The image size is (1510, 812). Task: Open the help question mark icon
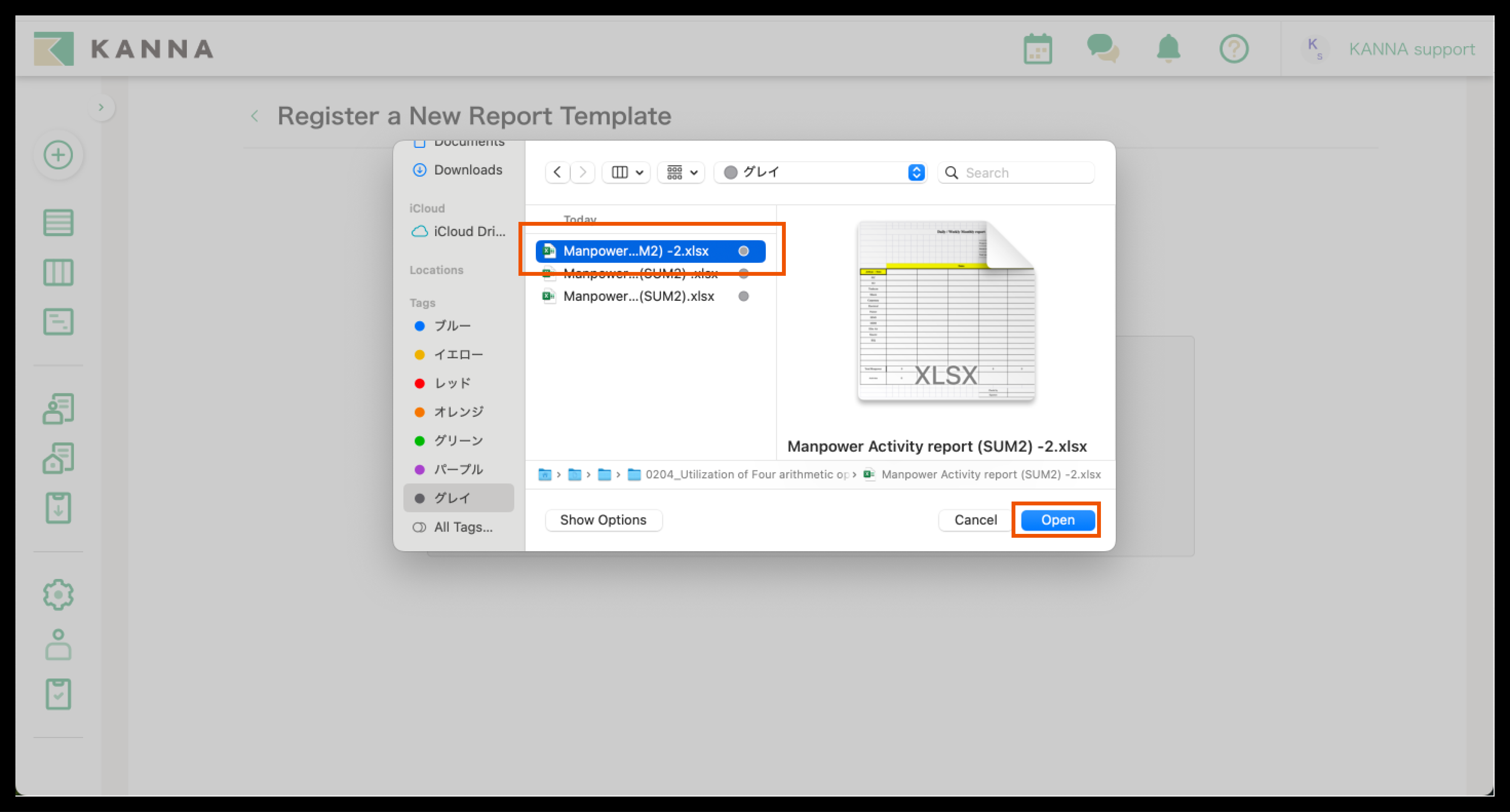pyautogui.click(x=1234, y=49)
